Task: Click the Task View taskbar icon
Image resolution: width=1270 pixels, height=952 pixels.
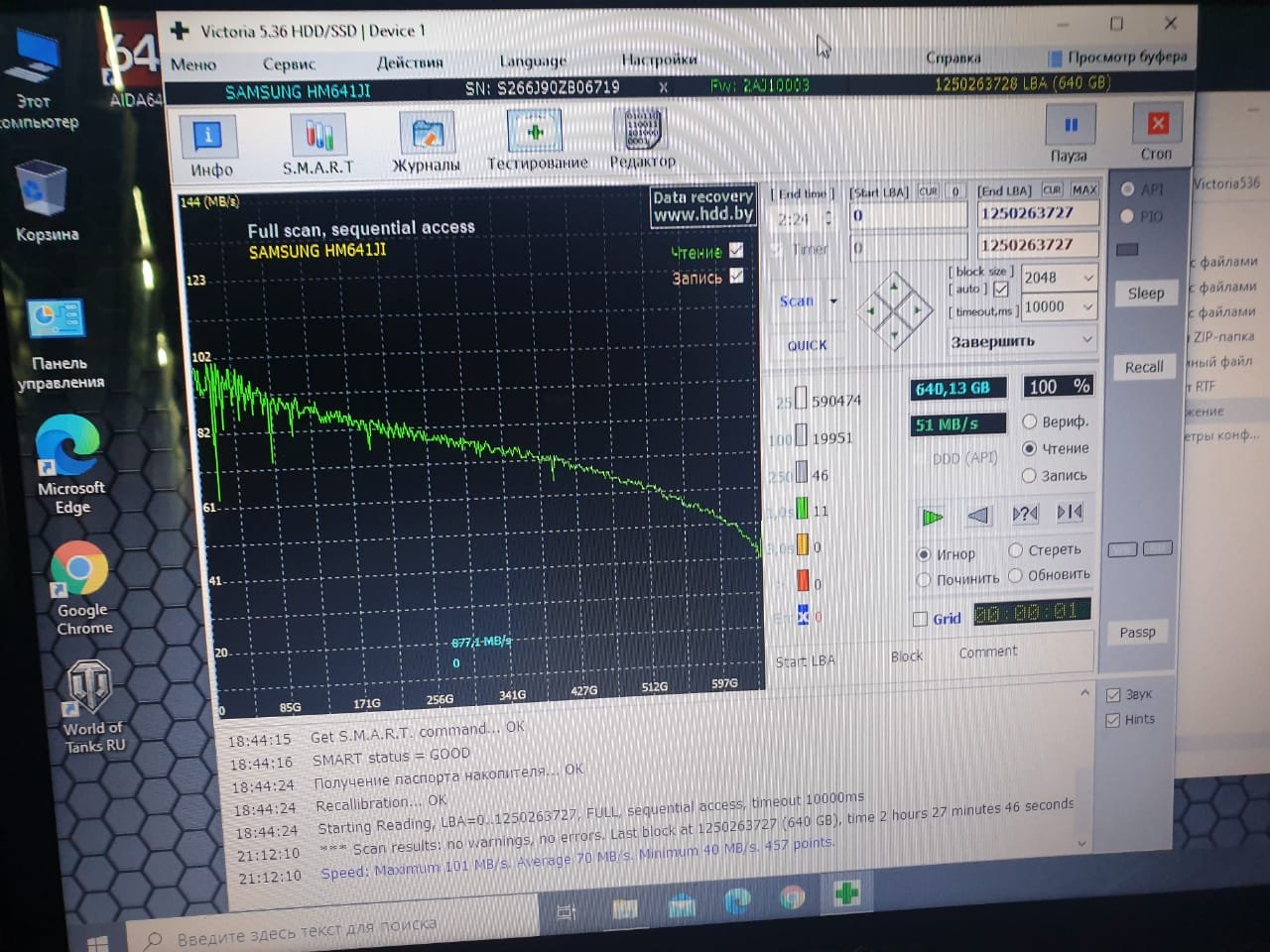Action: (x=567, y=911)
